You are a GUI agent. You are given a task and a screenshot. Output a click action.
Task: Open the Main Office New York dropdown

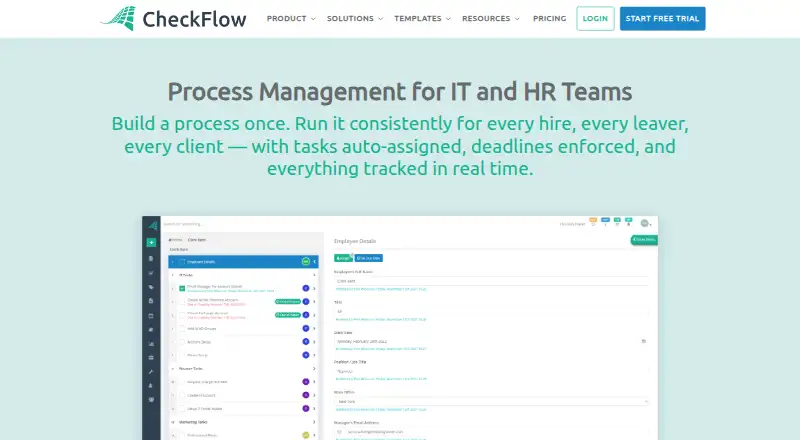[491, 402]
